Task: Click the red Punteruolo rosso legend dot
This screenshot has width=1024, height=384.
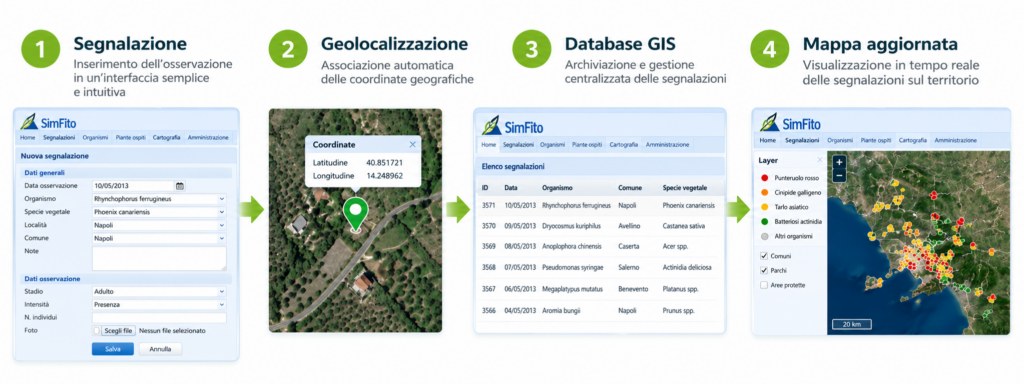Action: pyautogui.click(x=764, y=178)
